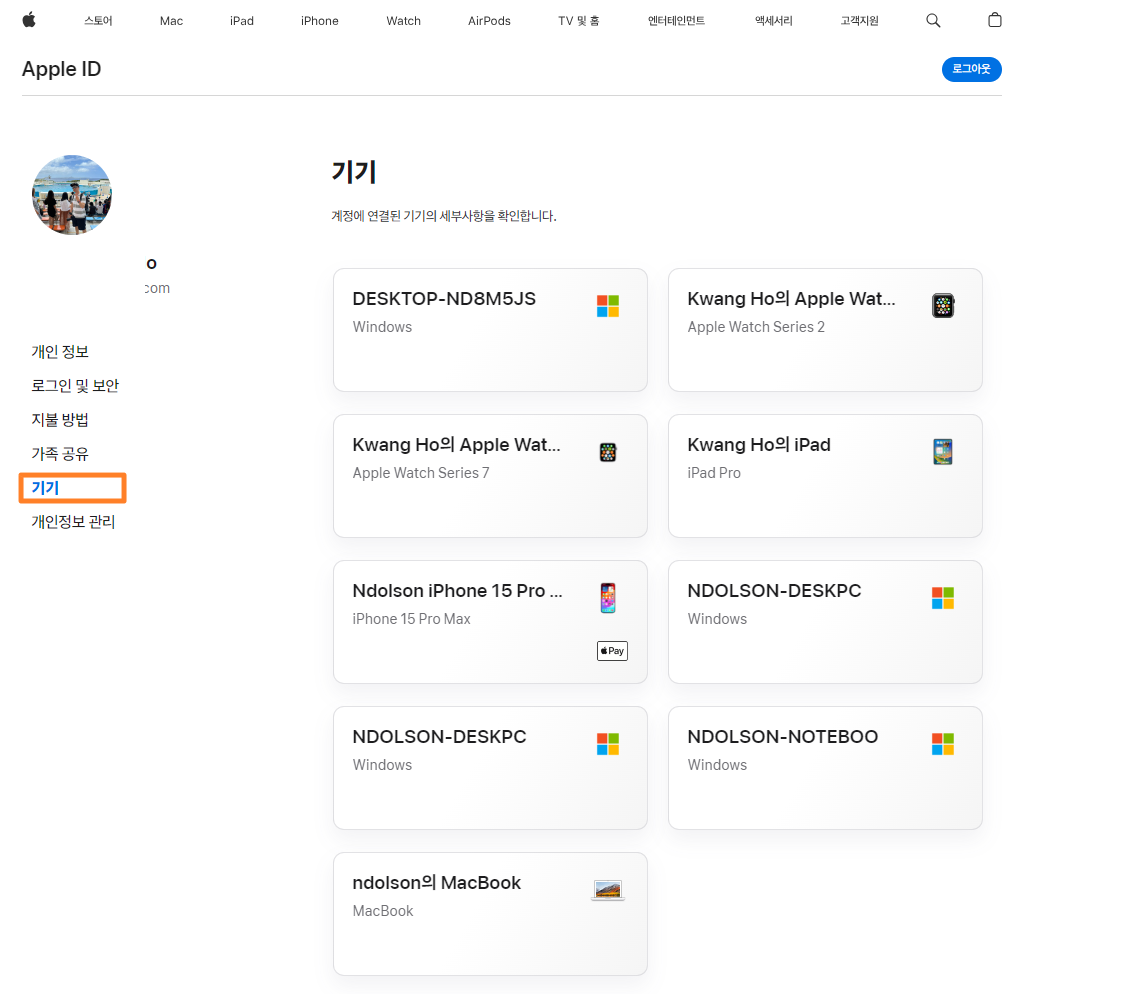The width and height of the screenshot is (1145, 994).
Task: Open the 액세서리 menu
Action: tap(773, 20)
